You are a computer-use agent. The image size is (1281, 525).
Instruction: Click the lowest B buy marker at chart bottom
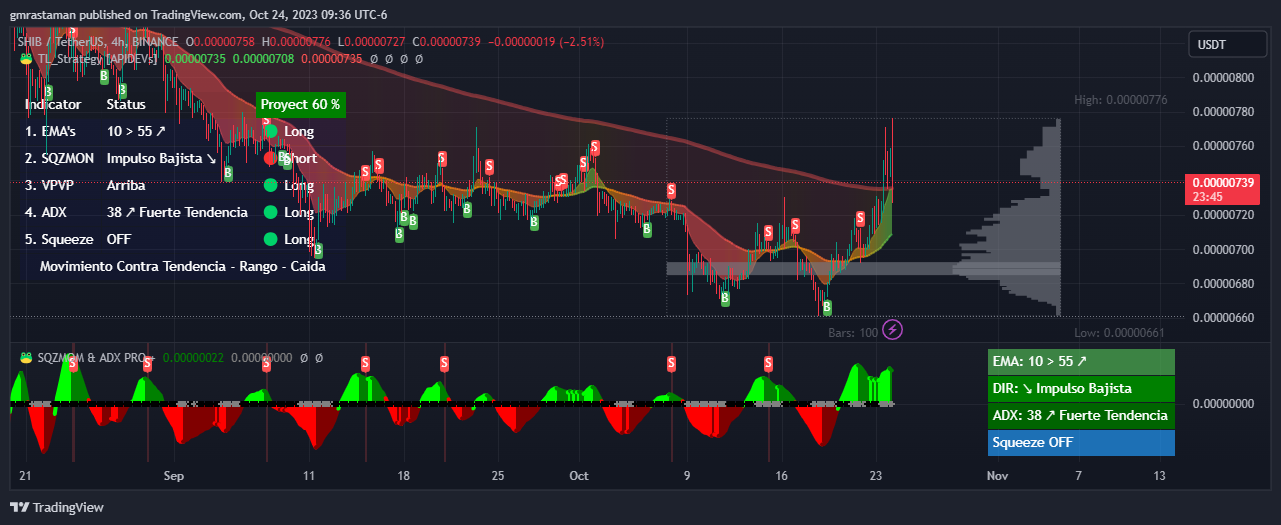coord(827,306)
